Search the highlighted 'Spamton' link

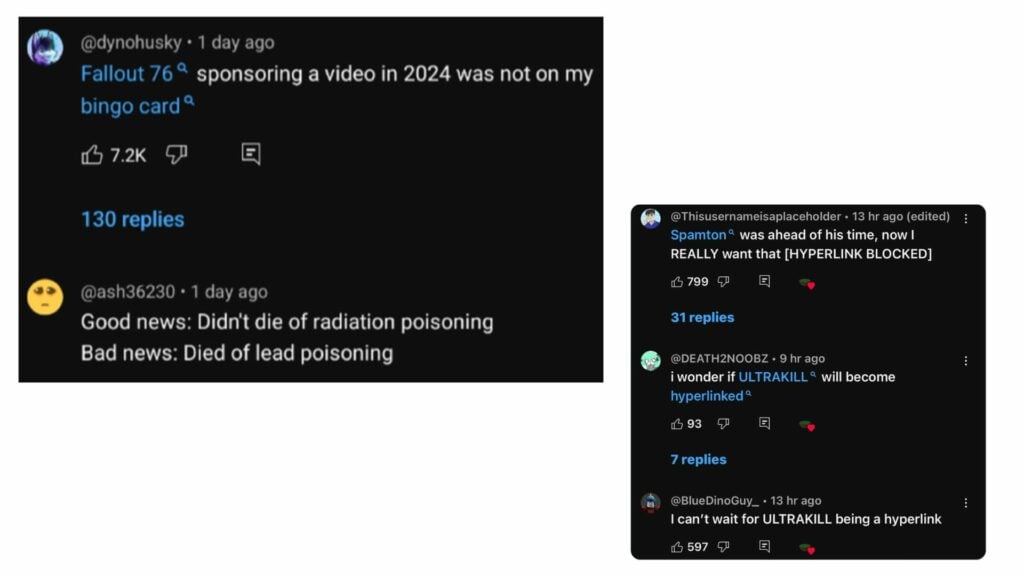(x=699, y=234)
